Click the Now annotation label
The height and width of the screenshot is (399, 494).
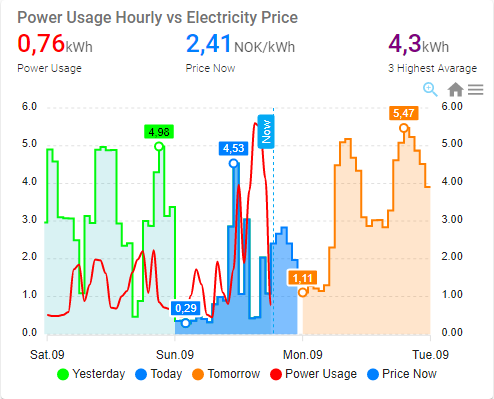point(266,132)
